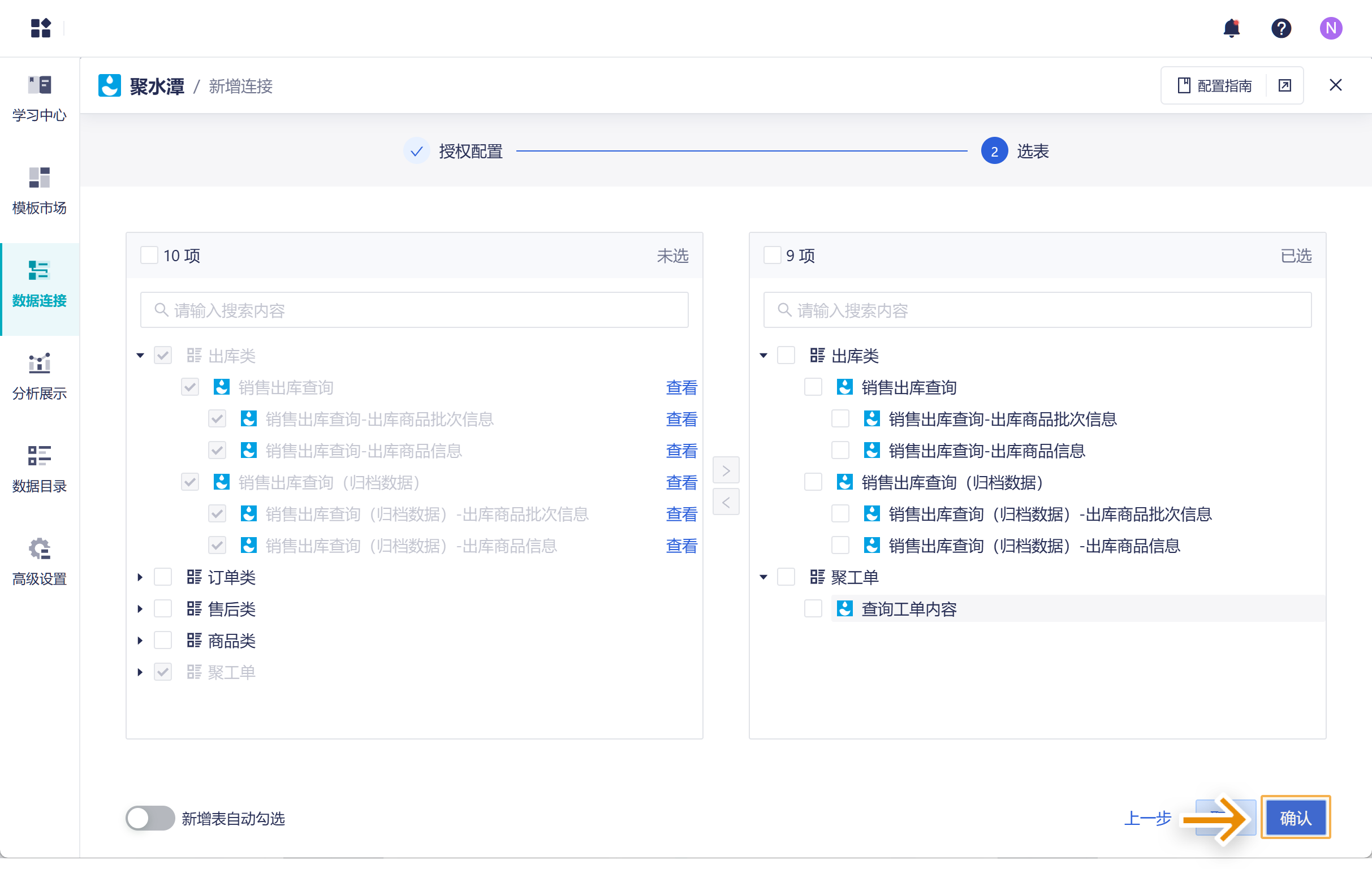Click the 授权配置 completed step indicator
The image size is (1372, 869).
point(416,151)
